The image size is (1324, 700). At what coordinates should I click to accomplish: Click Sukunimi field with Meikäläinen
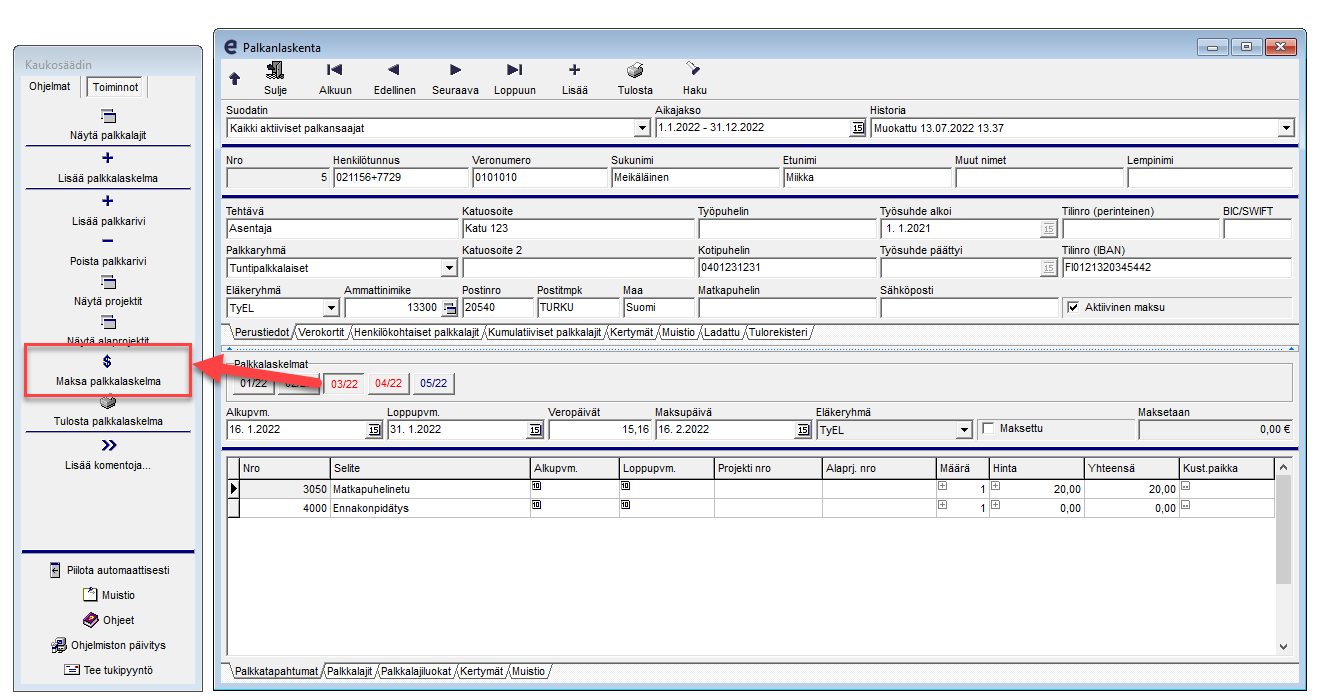[695, 178]
